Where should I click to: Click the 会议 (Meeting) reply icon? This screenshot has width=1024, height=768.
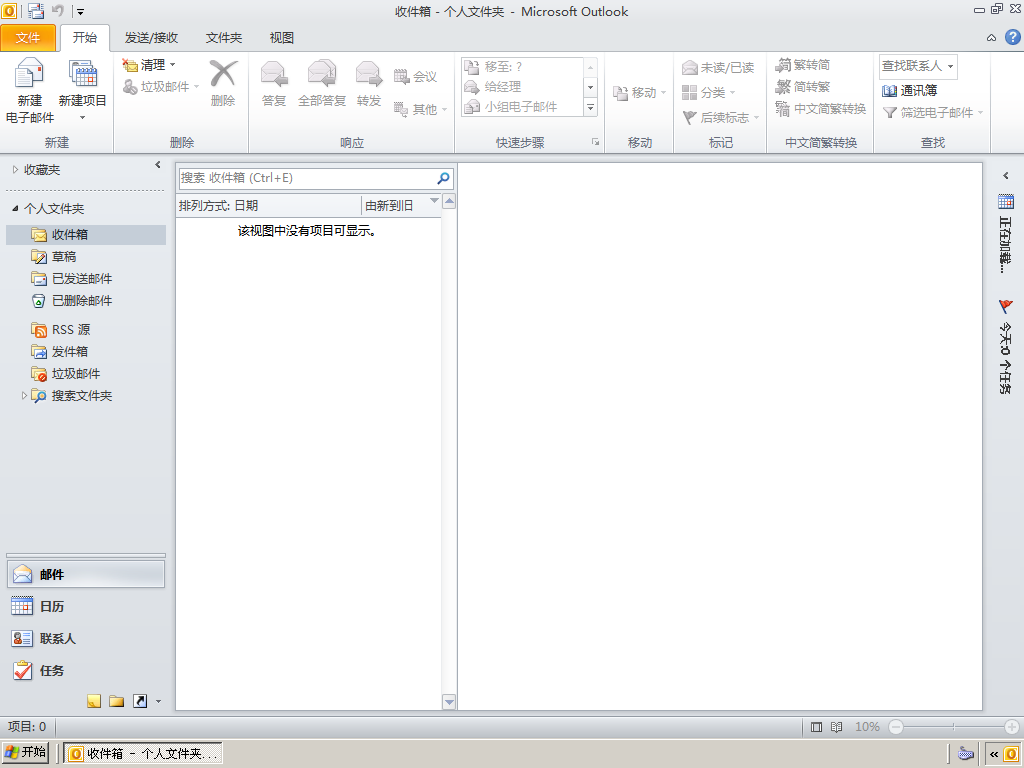coord(401,76)
